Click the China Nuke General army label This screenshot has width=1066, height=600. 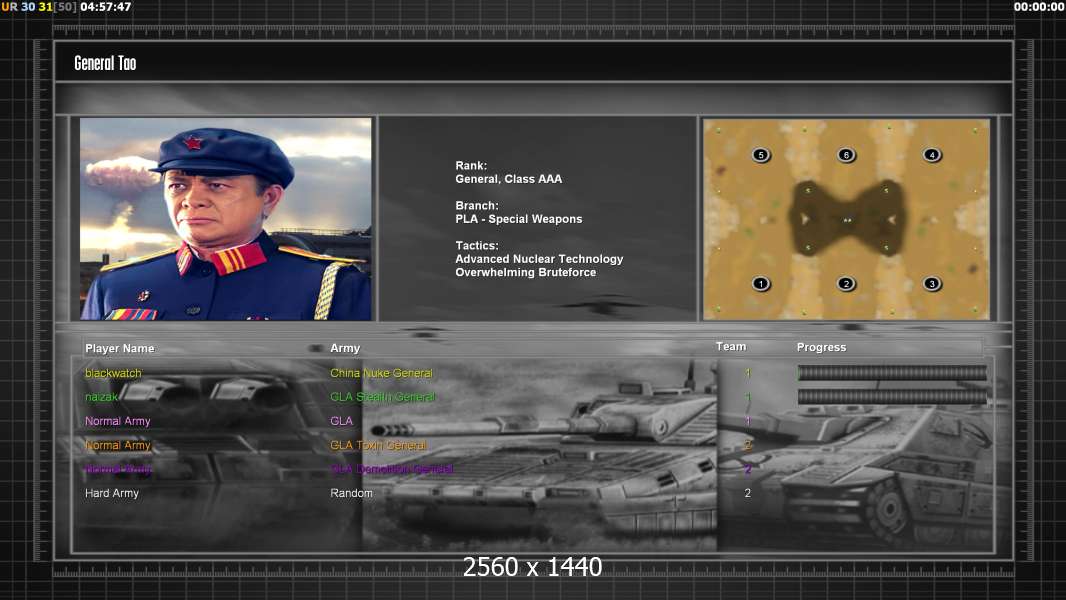(381, 373)
